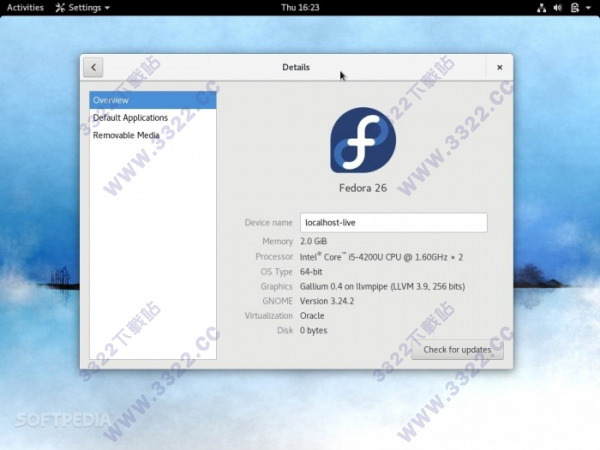Click the Fedora 26 label
Image resolution: width=600 pixels, height=450 pixels.
[x=363, y=188]
